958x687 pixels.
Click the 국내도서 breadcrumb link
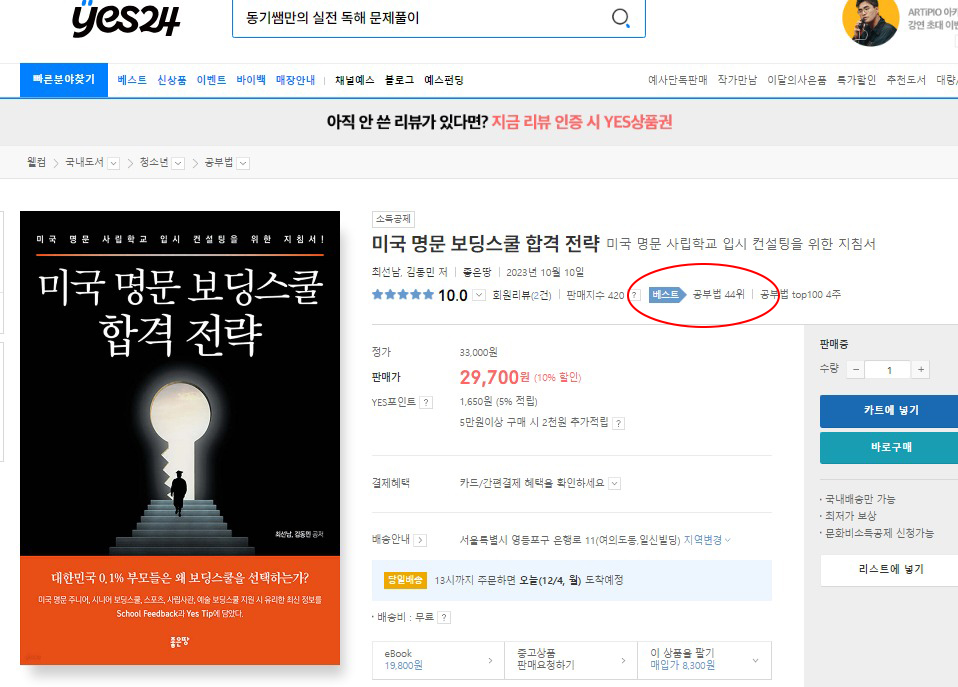(84, 162)
